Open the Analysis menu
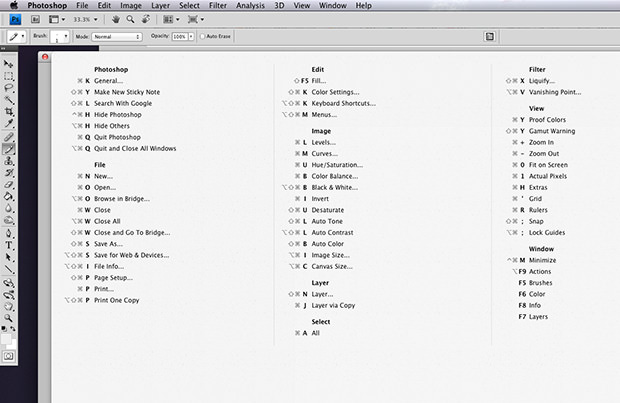Screen dimensions: 620x403 click(250, 6)
